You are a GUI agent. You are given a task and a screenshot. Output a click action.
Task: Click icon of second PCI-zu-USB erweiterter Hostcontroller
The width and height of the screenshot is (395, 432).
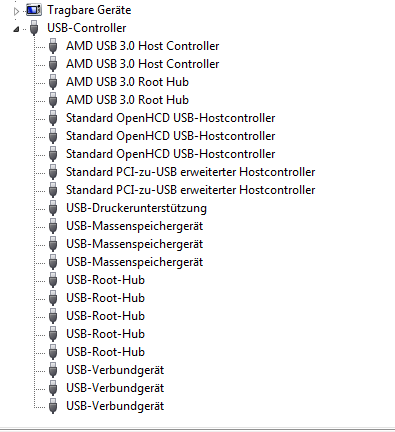click(x=53, y=190)
